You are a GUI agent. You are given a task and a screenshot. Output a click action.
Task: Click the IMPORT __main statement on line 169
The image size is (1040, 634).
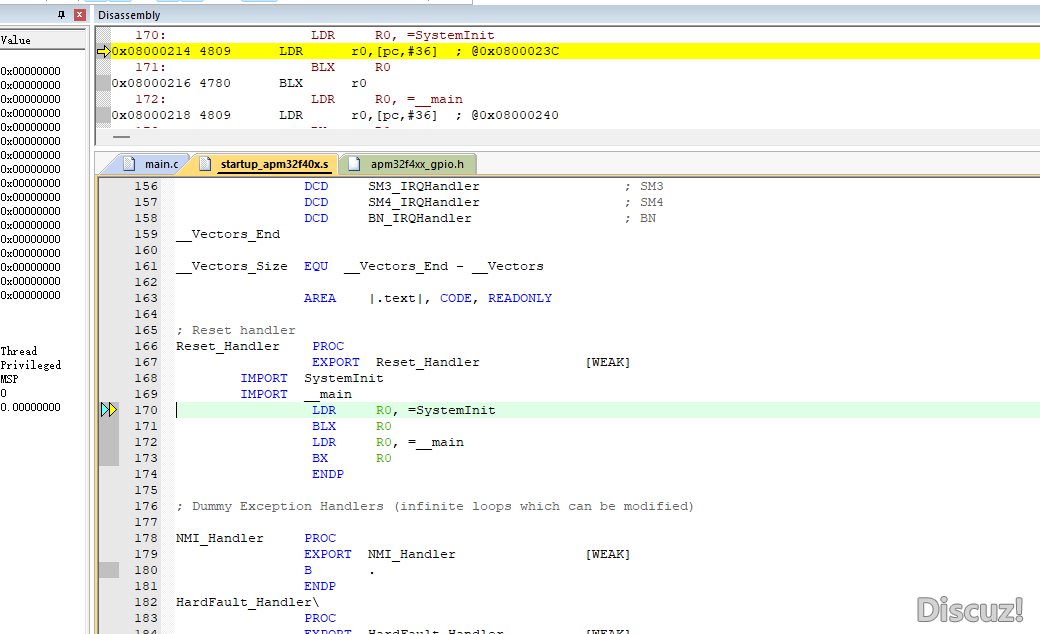click(x=296, y=394)
